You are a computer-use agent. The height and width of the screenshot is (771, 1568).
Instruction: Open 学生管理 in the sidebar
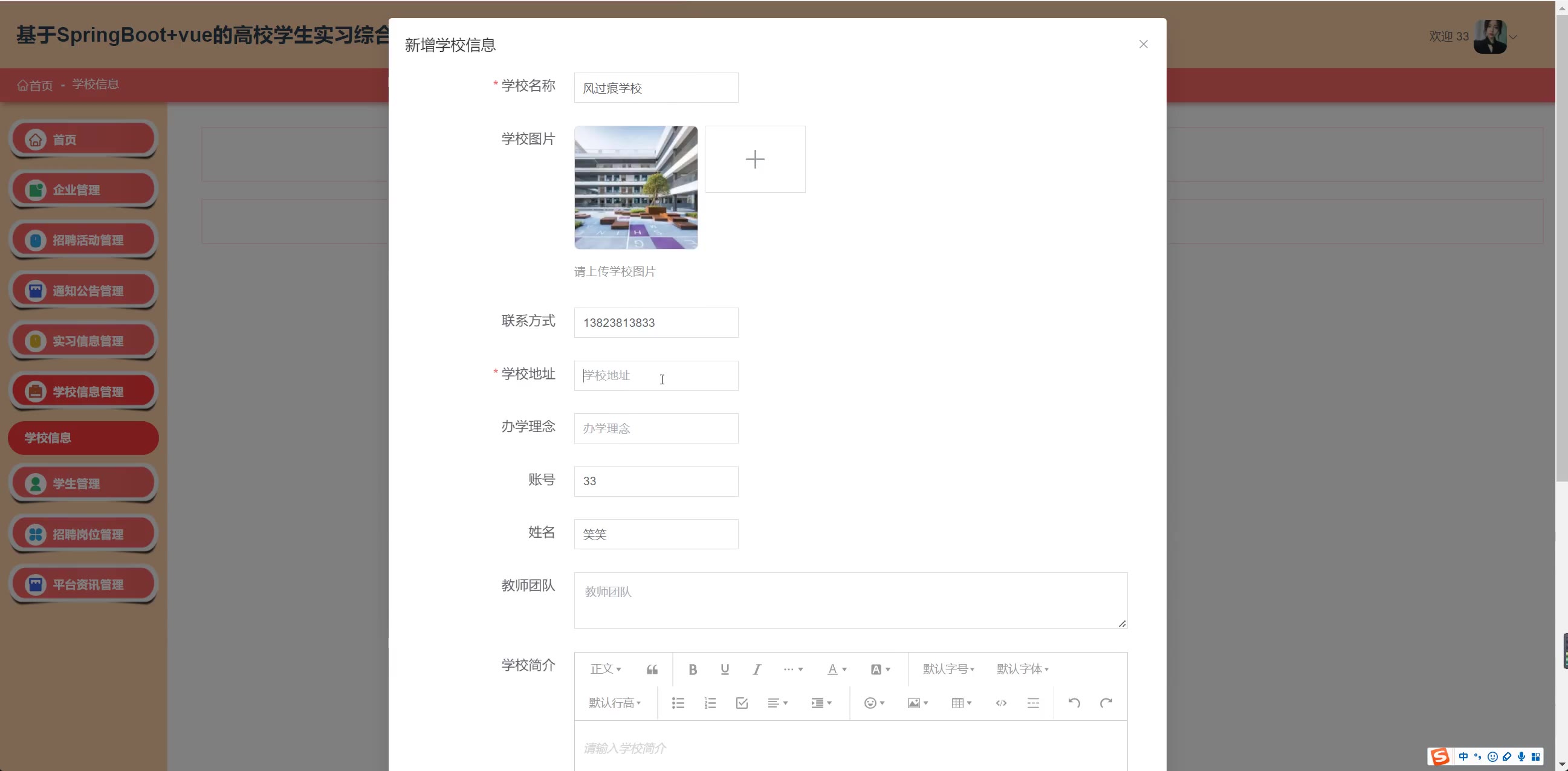click(x=83, y=484)
